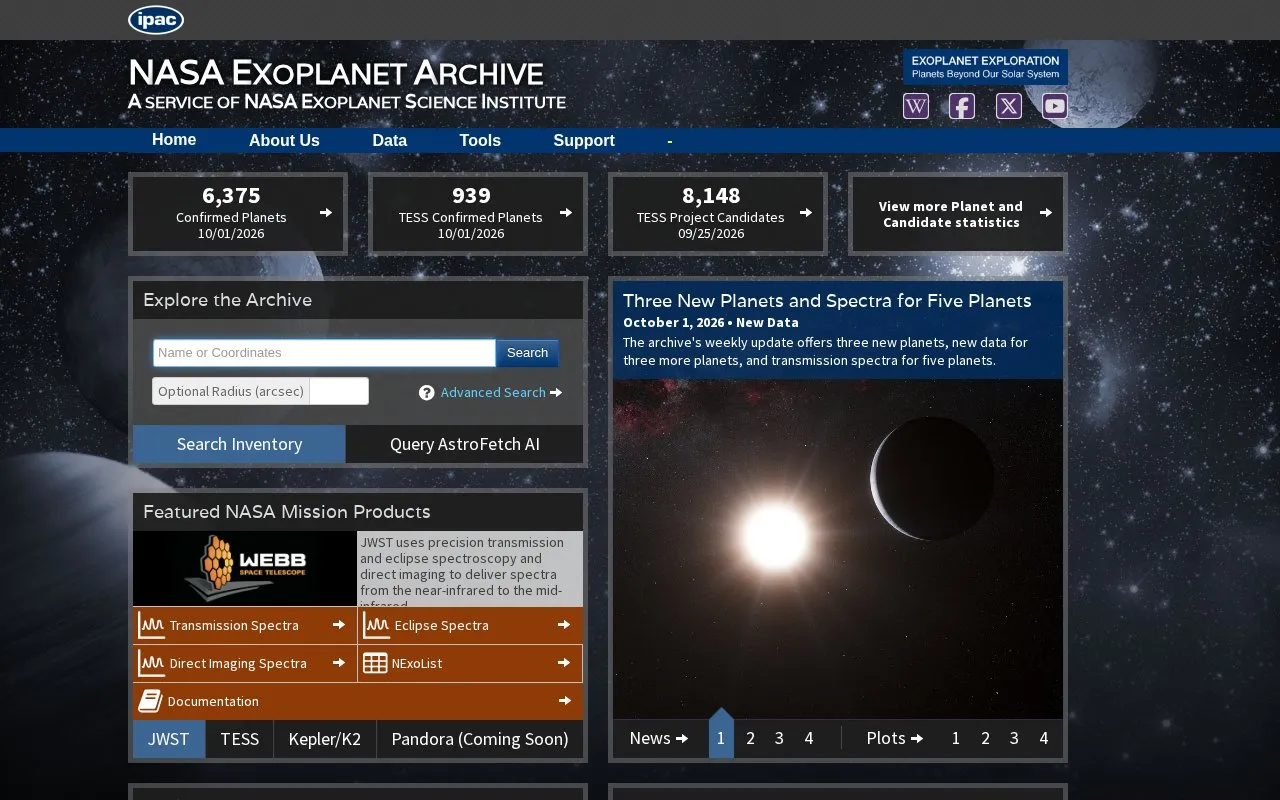Click the star and planet news image

pos(838,548)
